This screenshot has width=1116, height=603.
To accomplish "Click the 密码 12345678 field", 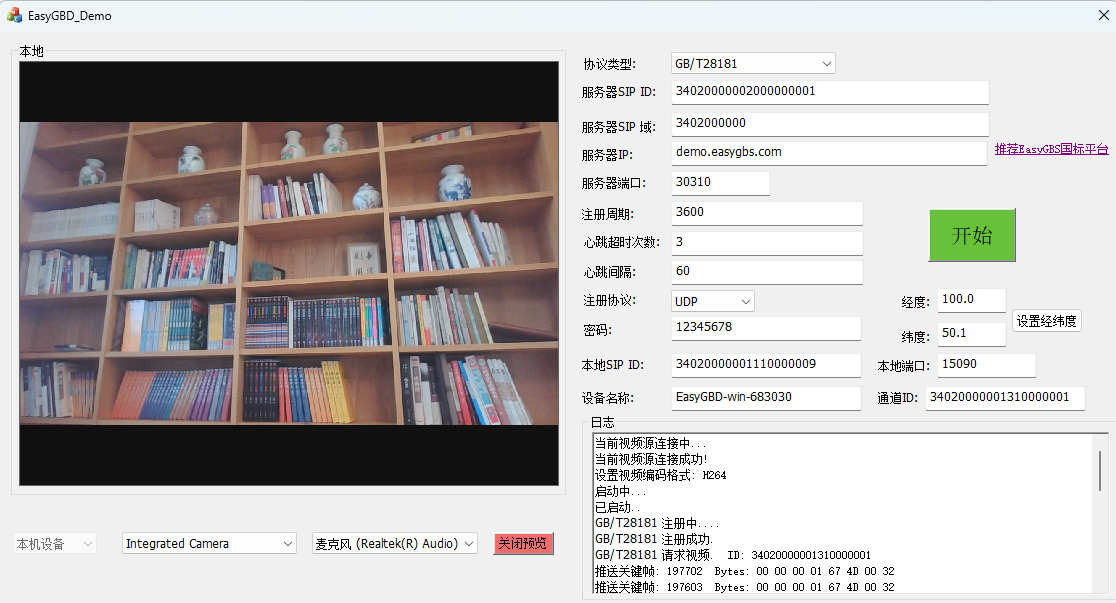I will (765, 328).
